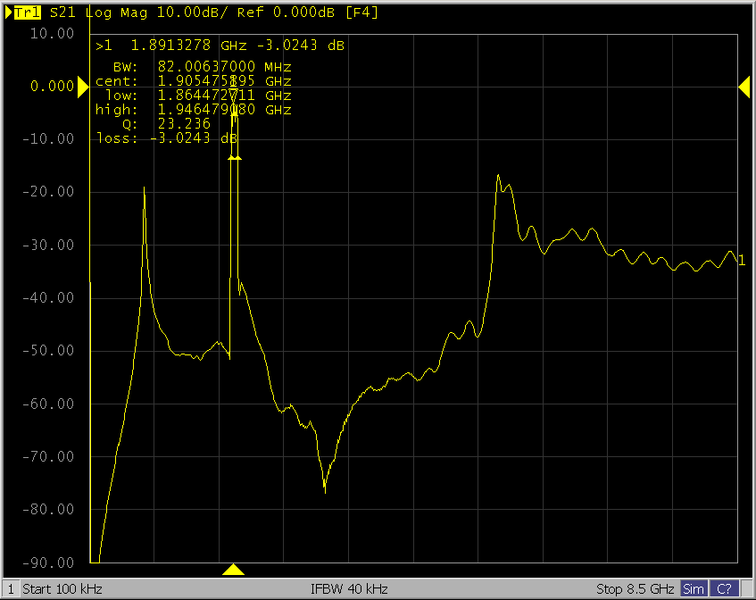This screenshot has width=756, height=600.
Task: Click the trace 1 end label at right edge
Action: (x=741, y=261)
